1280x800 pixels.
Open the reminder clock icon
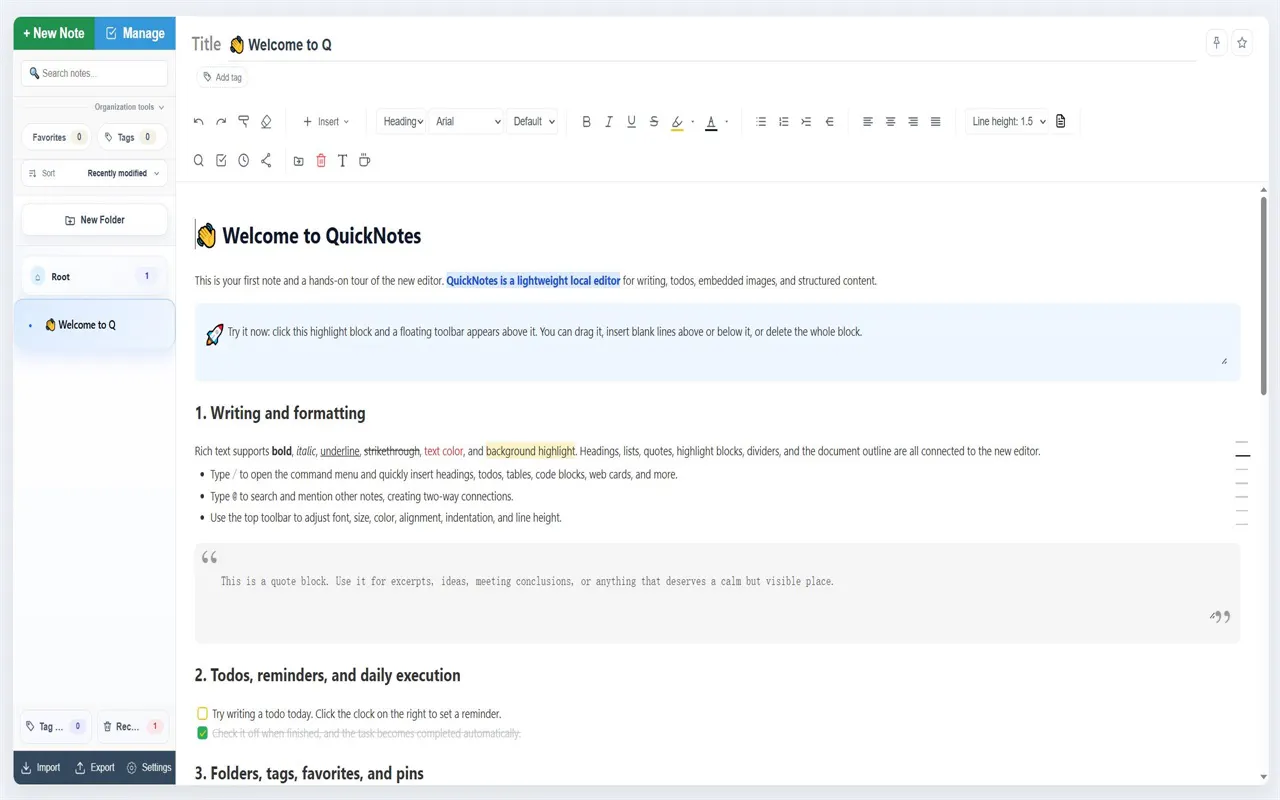coord(243,160)
